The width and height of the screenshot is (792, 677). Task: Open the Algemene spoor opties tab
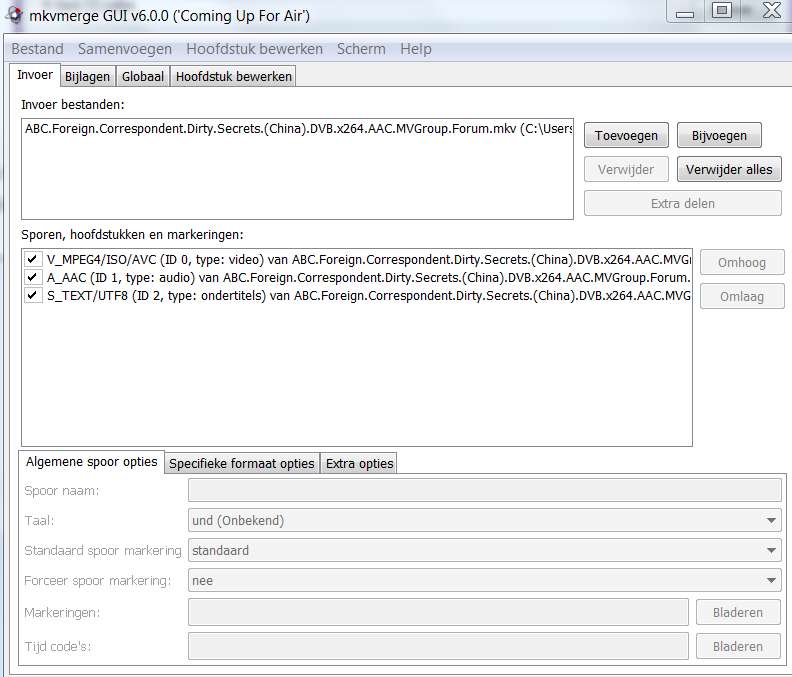[x=91, y=462]
